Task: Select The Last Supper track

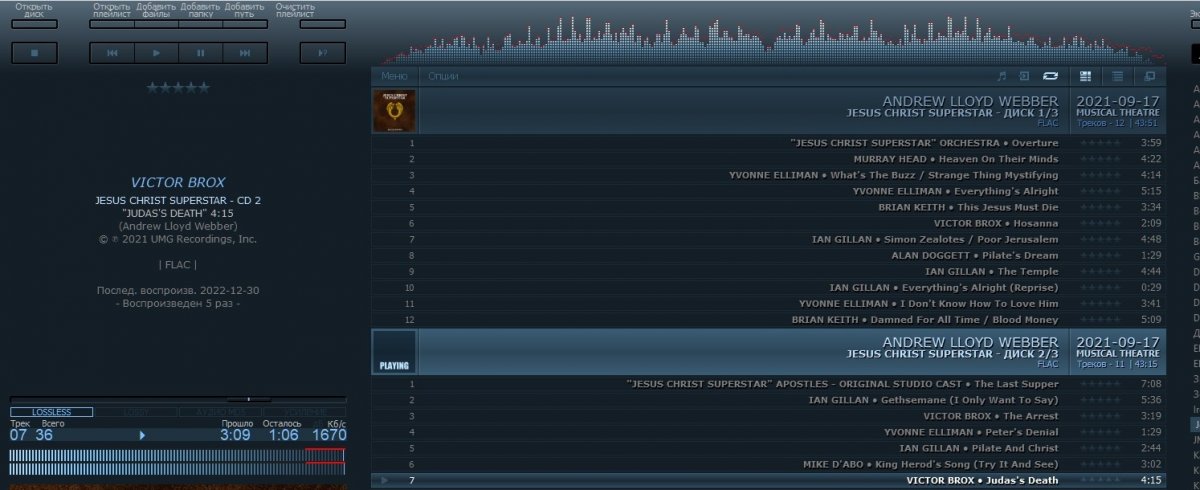Action: [x=768, y=384]
